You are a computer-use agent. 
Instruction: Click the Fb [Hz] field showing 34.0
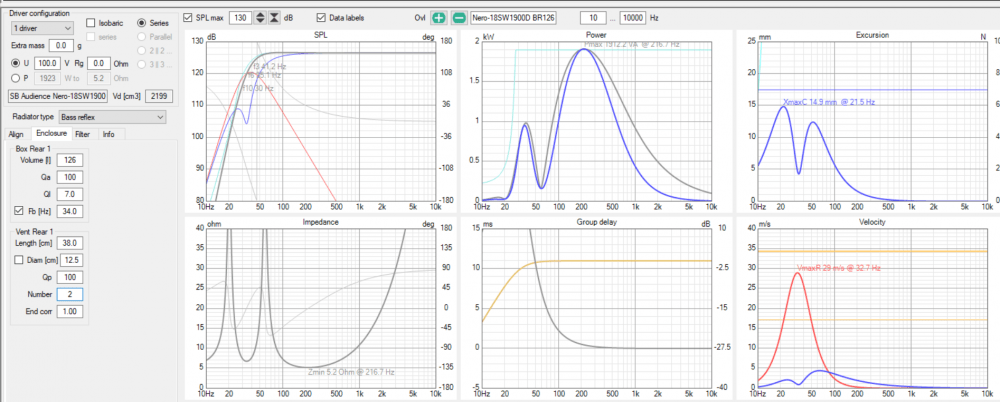point(70,211)
